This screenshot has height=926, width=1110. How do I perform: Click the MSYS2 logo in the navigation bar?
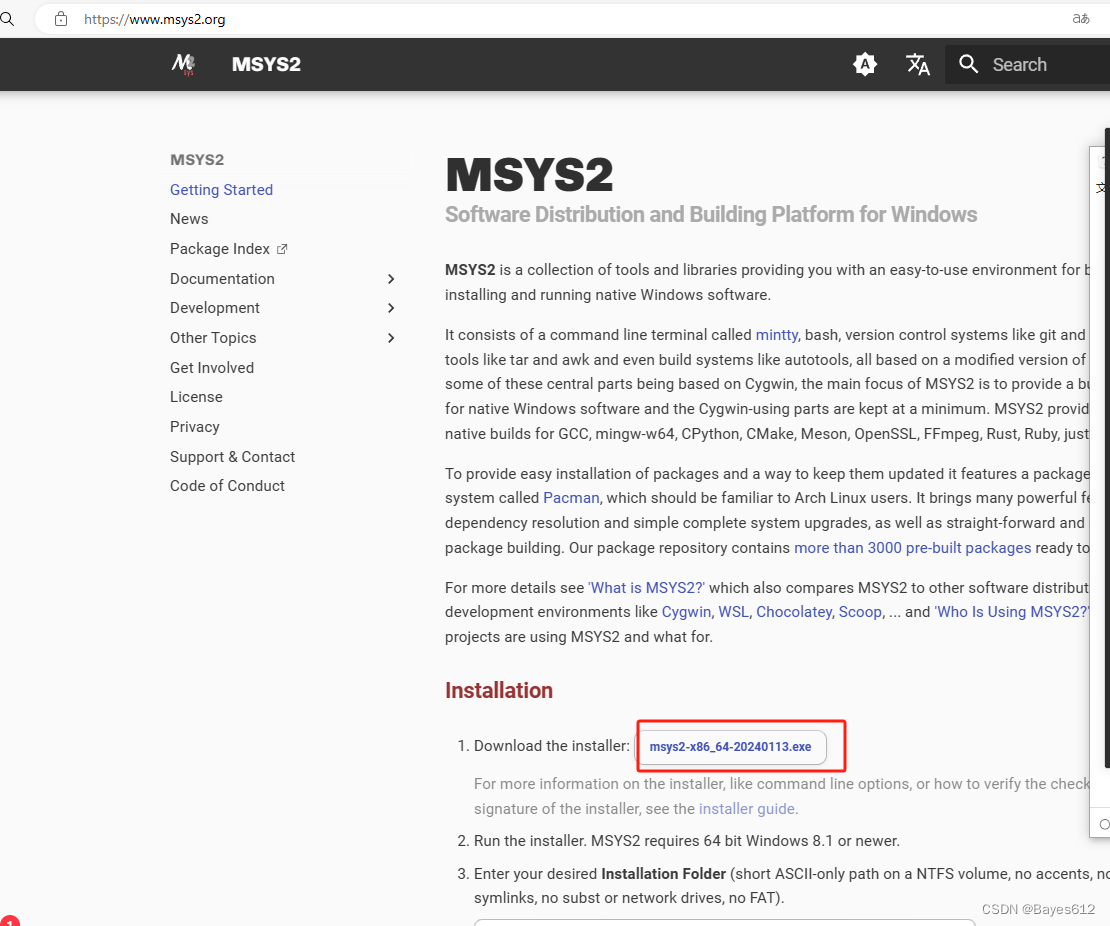point(184,64)
